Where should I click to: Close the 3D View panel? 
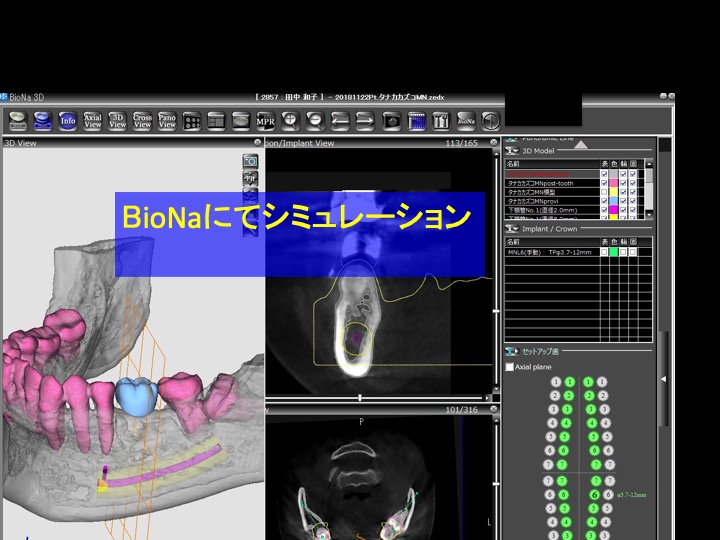coord(258,142)
